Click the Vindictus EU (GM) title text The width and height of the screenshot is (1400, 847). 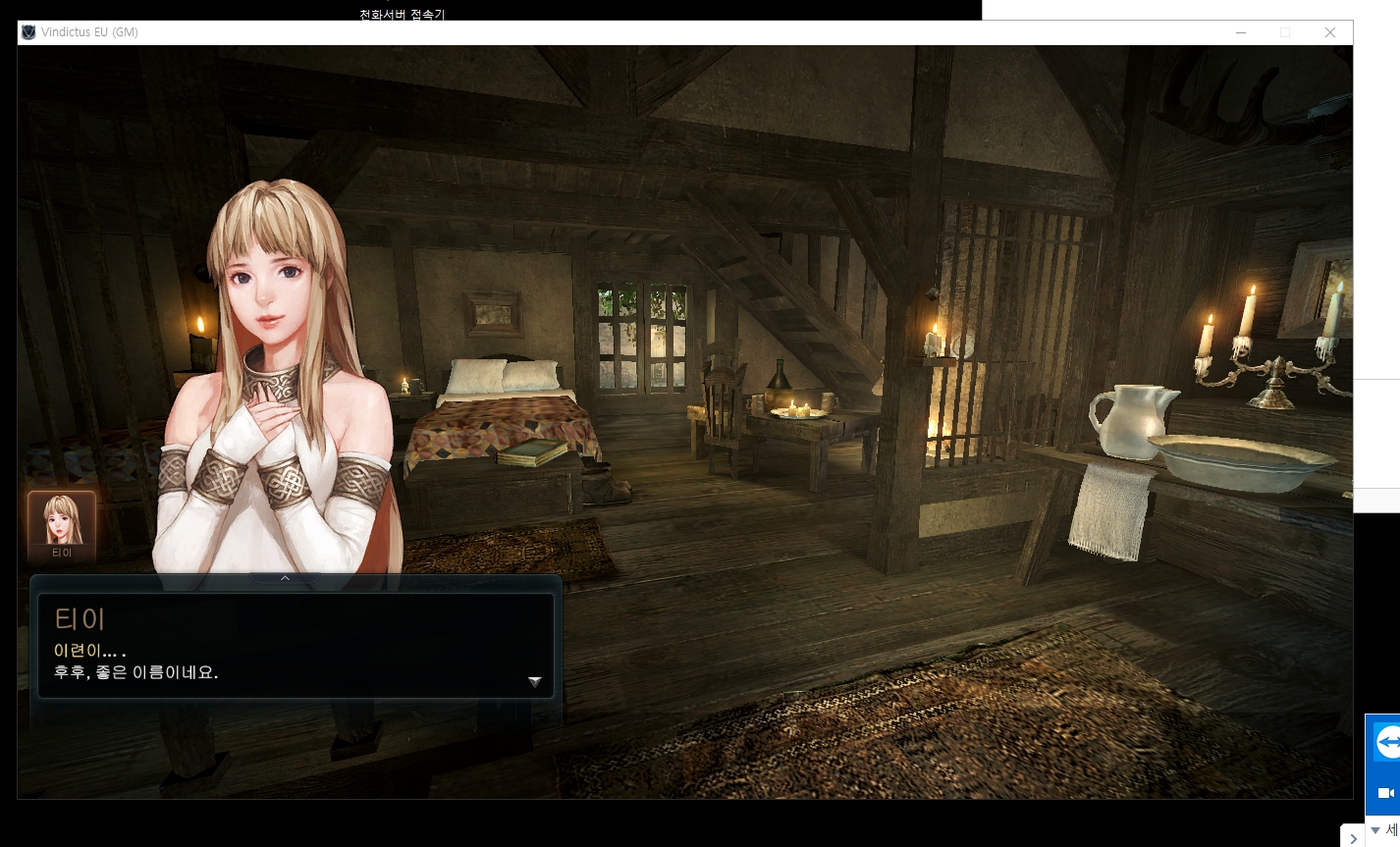[89, 32]
